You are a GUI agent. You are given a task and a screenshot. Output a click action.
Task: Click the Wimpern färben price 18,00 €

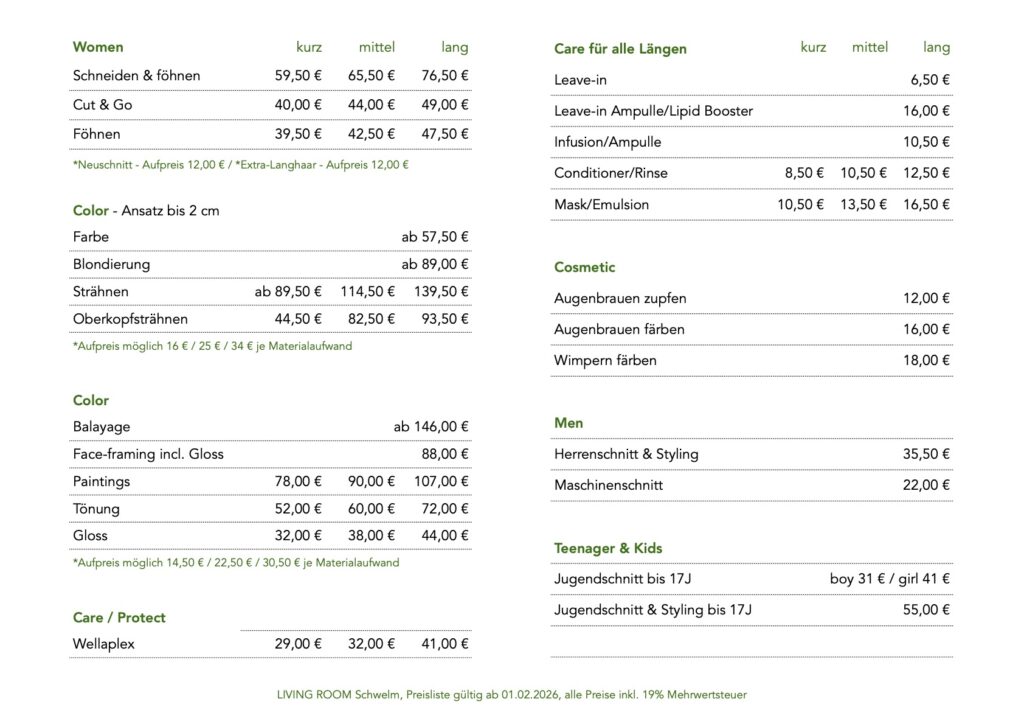[926, 360]
